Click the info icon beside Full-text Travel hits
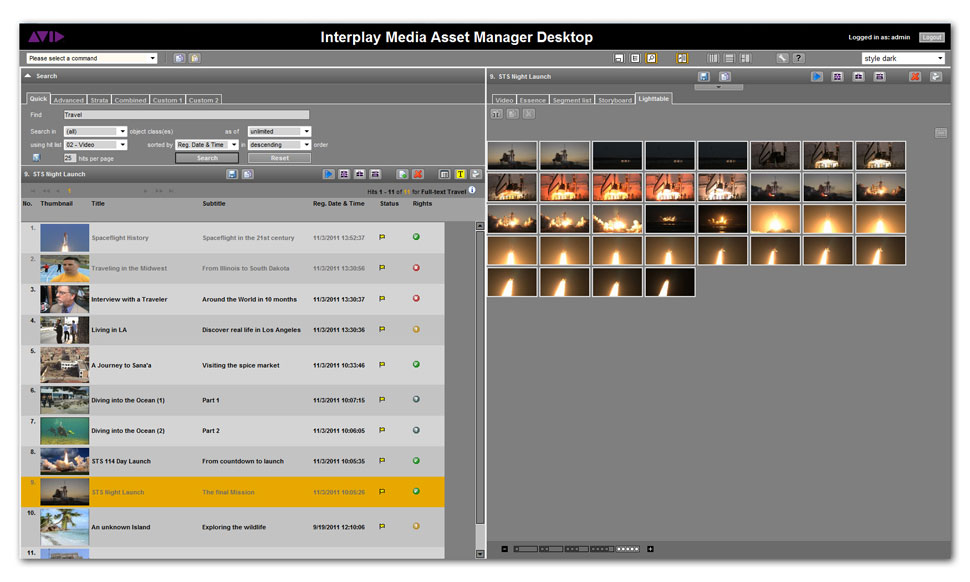This screenshot has height=582, width=970. pyautogui.click(x=472, y=190)
